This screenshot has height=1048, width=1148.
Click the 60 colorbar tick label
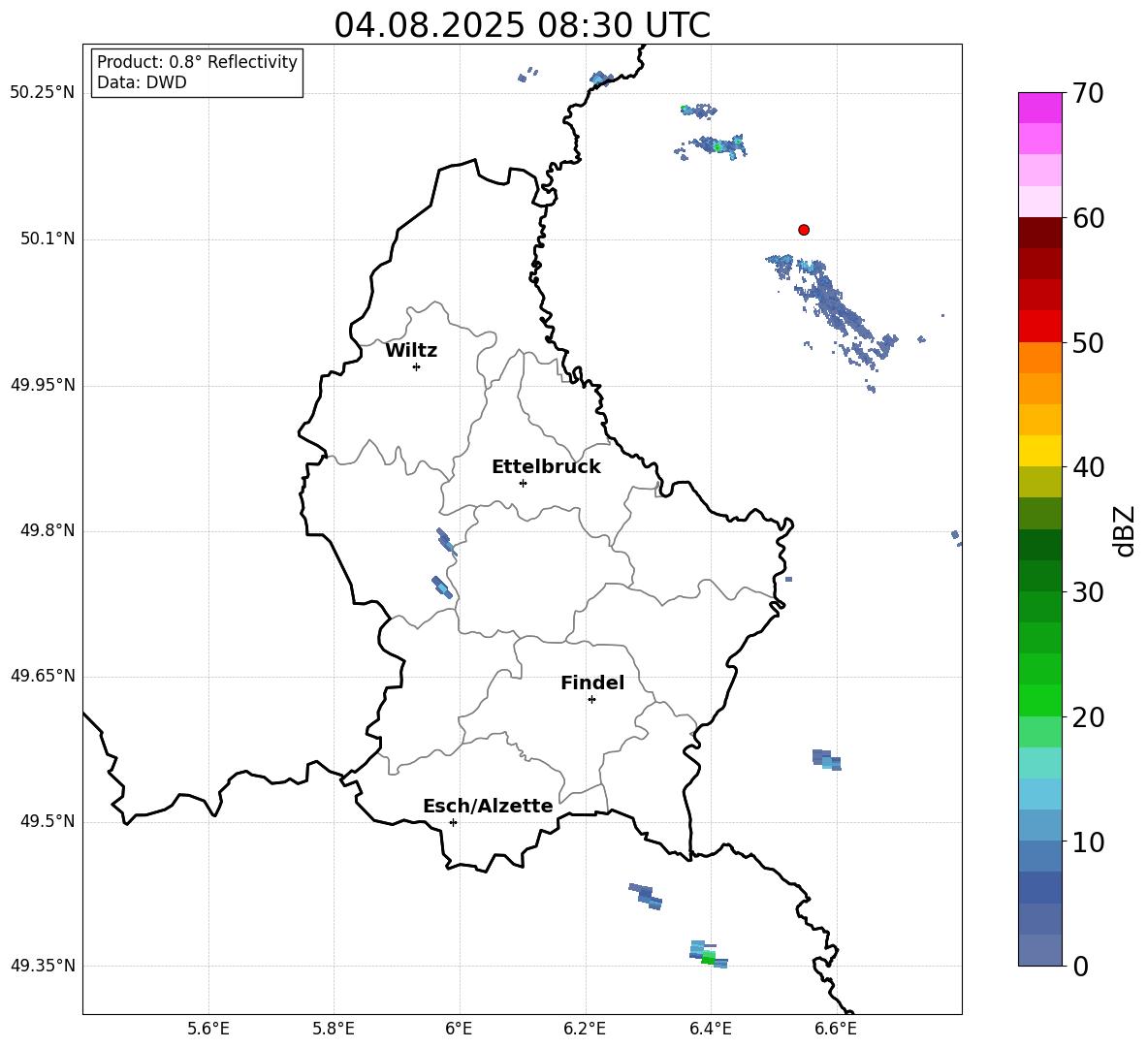pos(1088,218)
